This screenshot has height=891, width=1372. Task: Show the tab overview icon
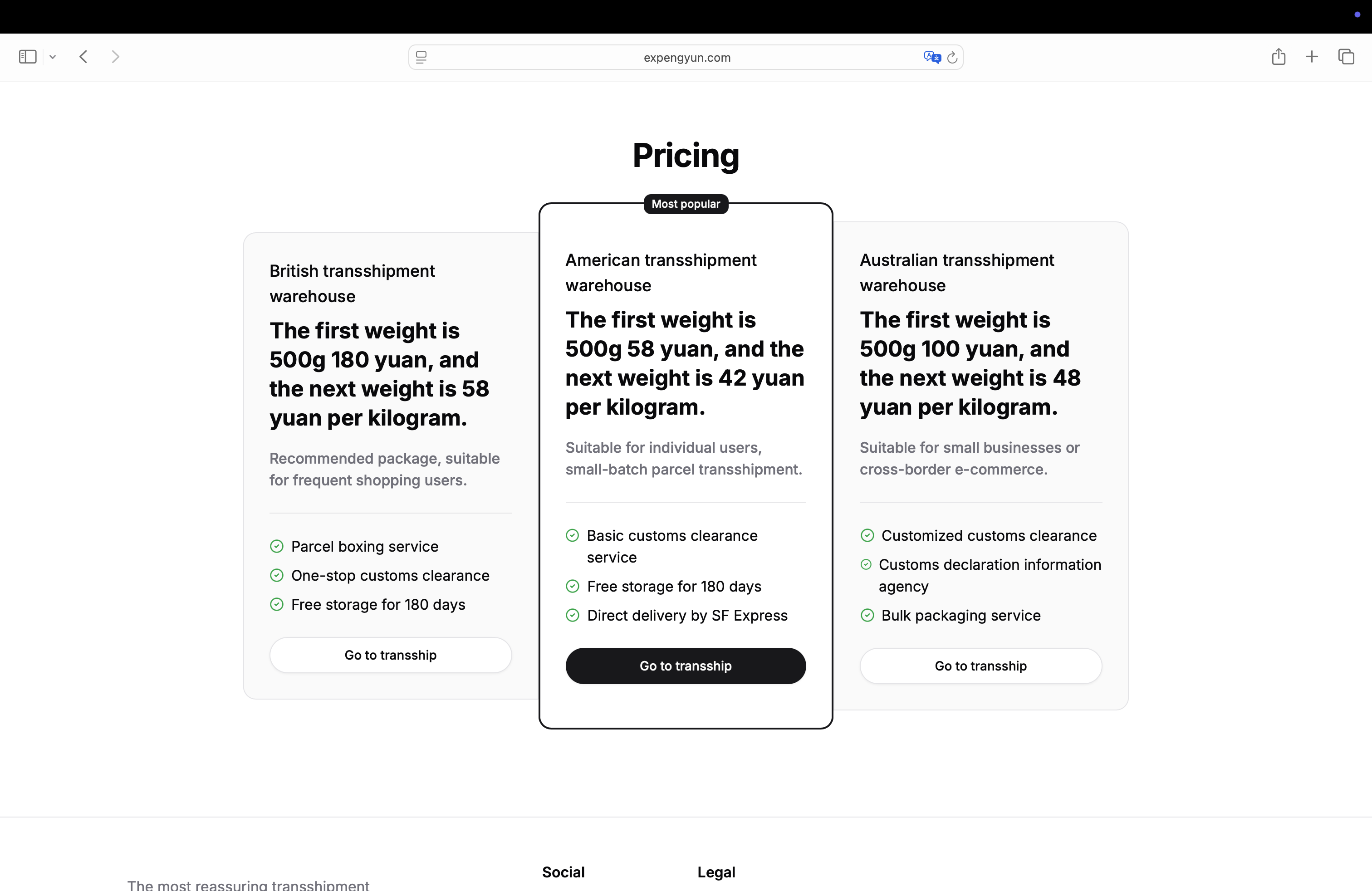[1346, 56]
